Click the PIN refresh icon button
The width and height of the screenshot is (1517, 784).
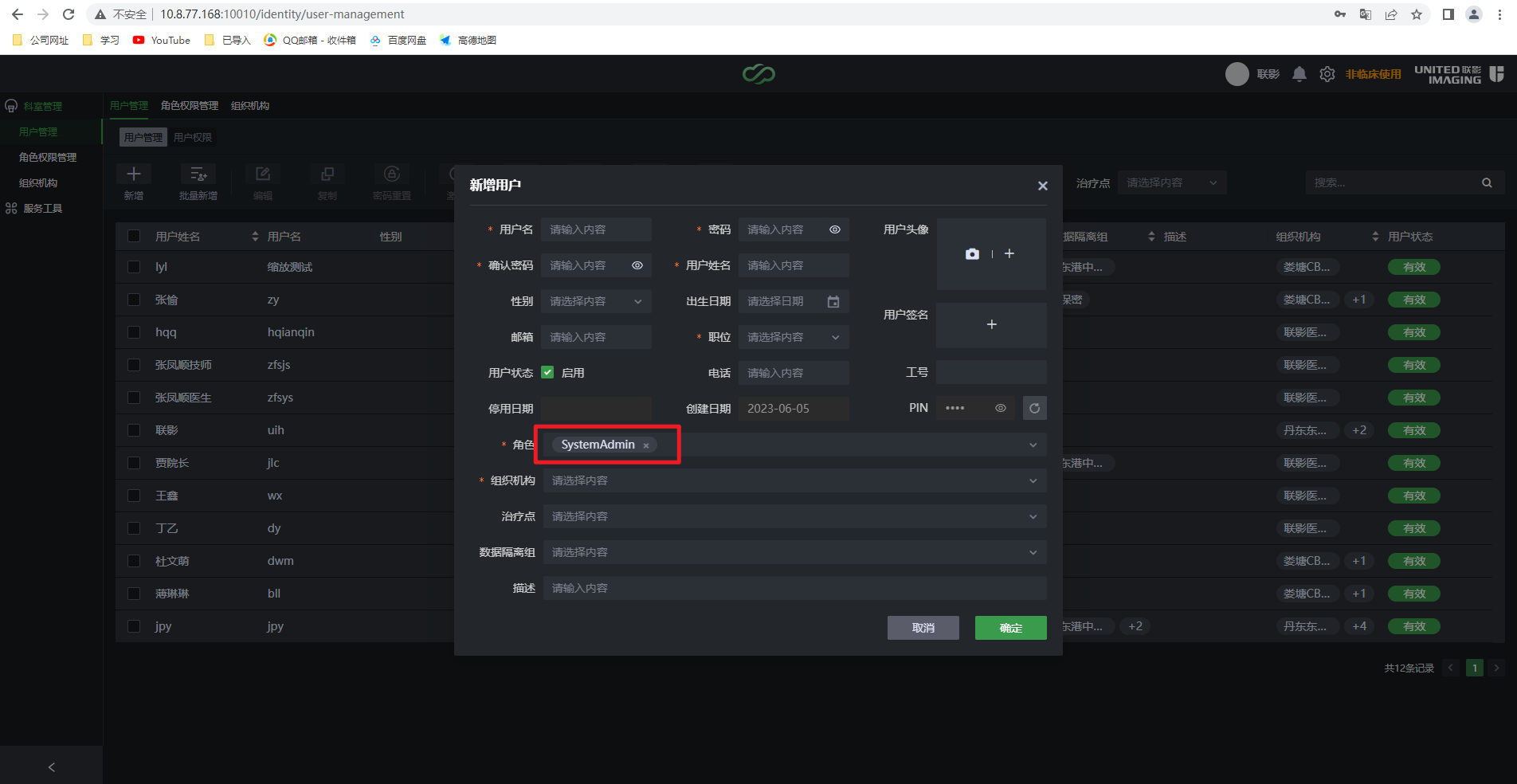click(x=1034, y=409)
